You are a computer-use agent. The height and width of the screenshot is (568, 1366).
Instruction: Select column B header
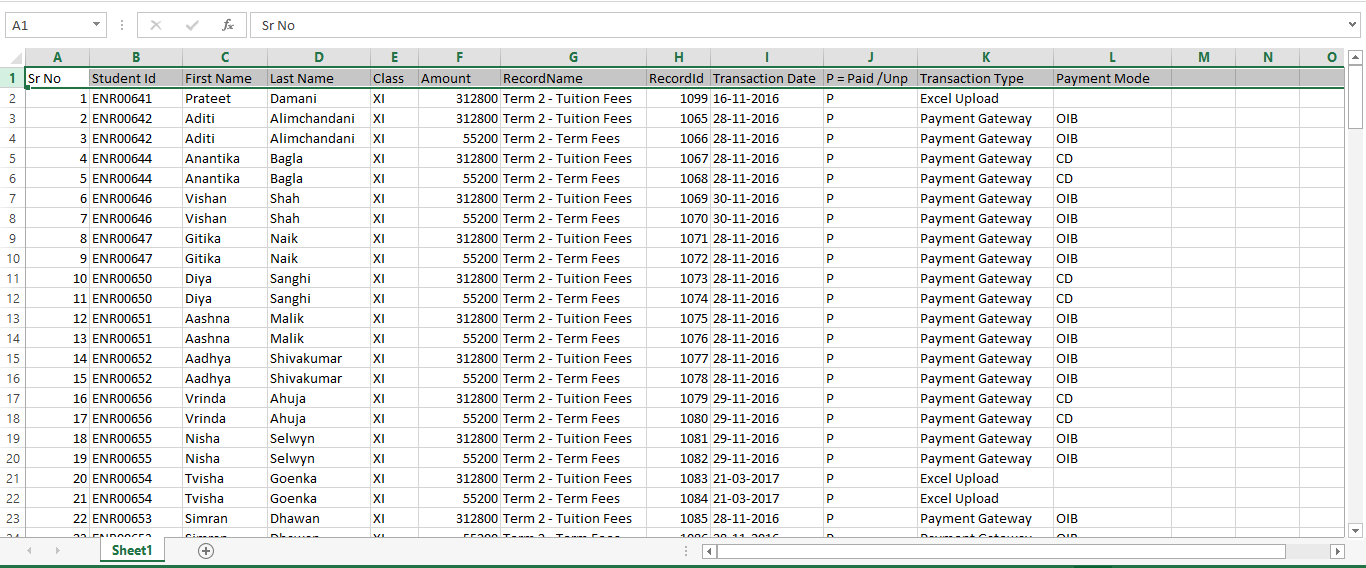[x=136, y=57]
